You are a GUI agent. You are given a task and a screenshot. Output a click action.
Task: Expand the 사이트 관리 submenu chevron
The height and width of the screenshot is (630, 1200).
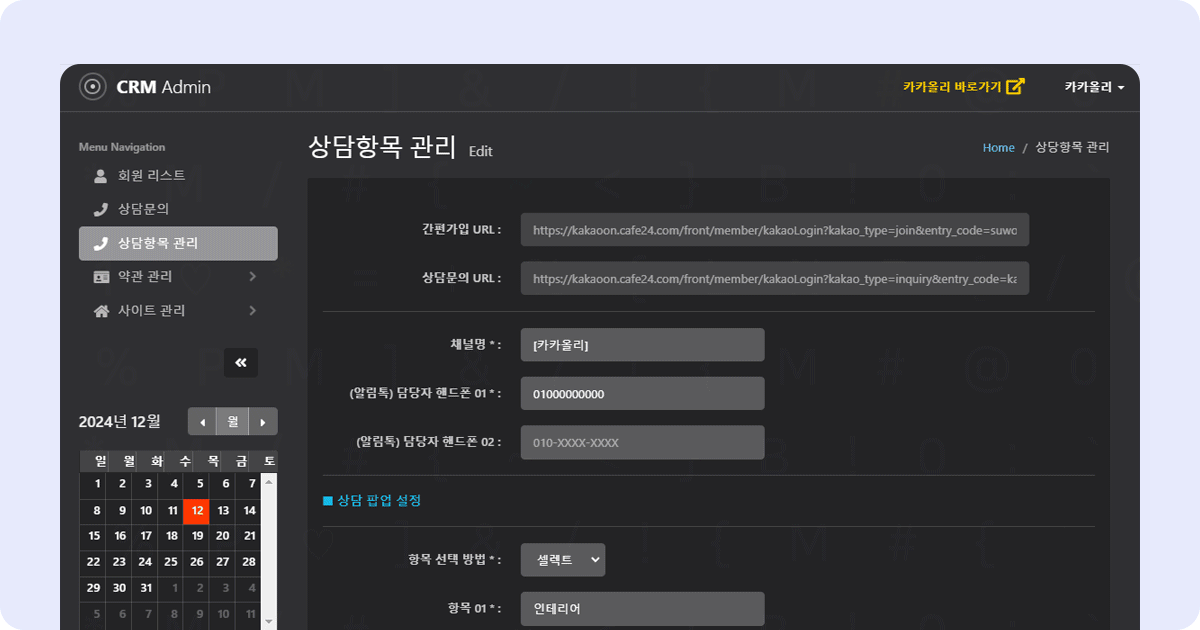click(x=253, y=311)
